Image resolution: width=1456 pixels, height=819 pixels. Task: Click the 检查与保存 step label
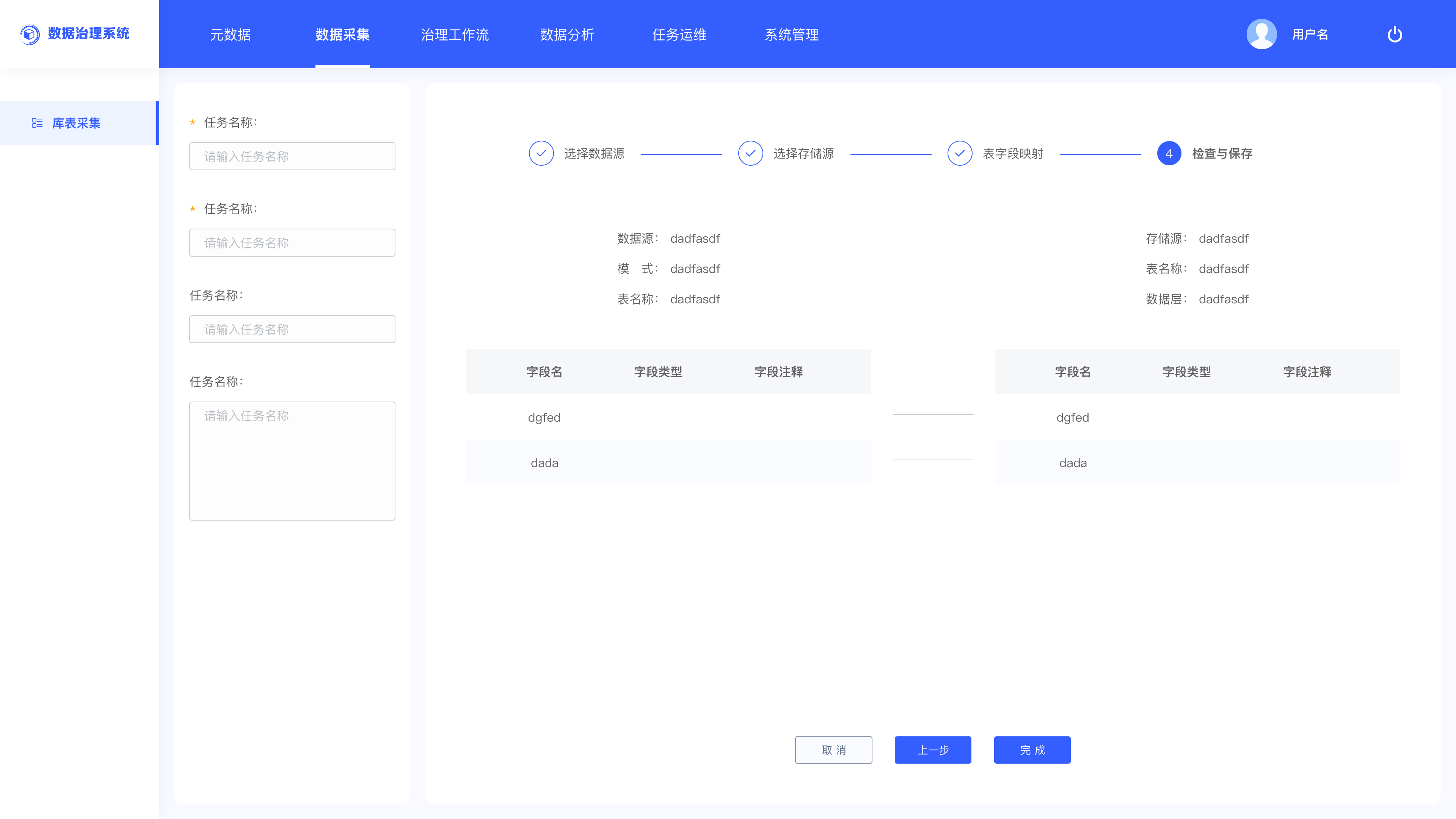click(1222, 154)
